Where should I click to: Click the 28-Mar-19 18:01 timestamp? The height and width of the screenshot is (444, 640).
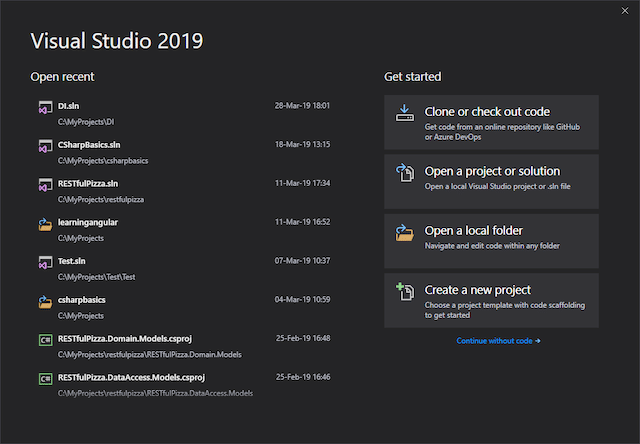[x=302, y=106]
